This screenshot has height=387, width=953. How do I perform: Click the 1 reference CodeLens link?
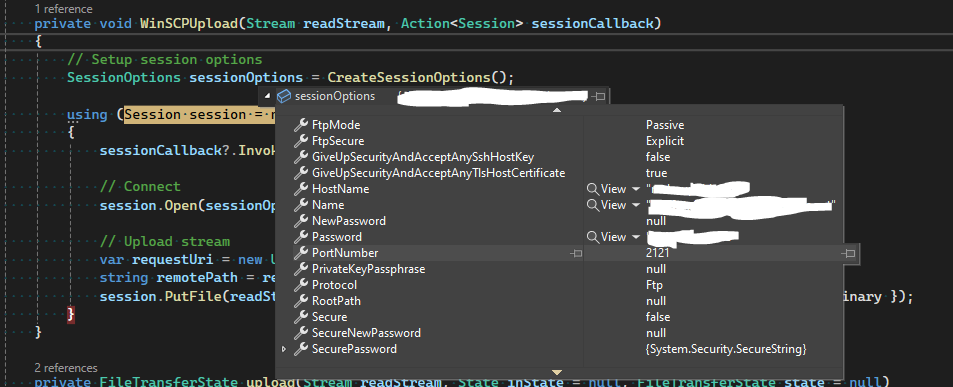pyautogui.click(x=64, y=9)
